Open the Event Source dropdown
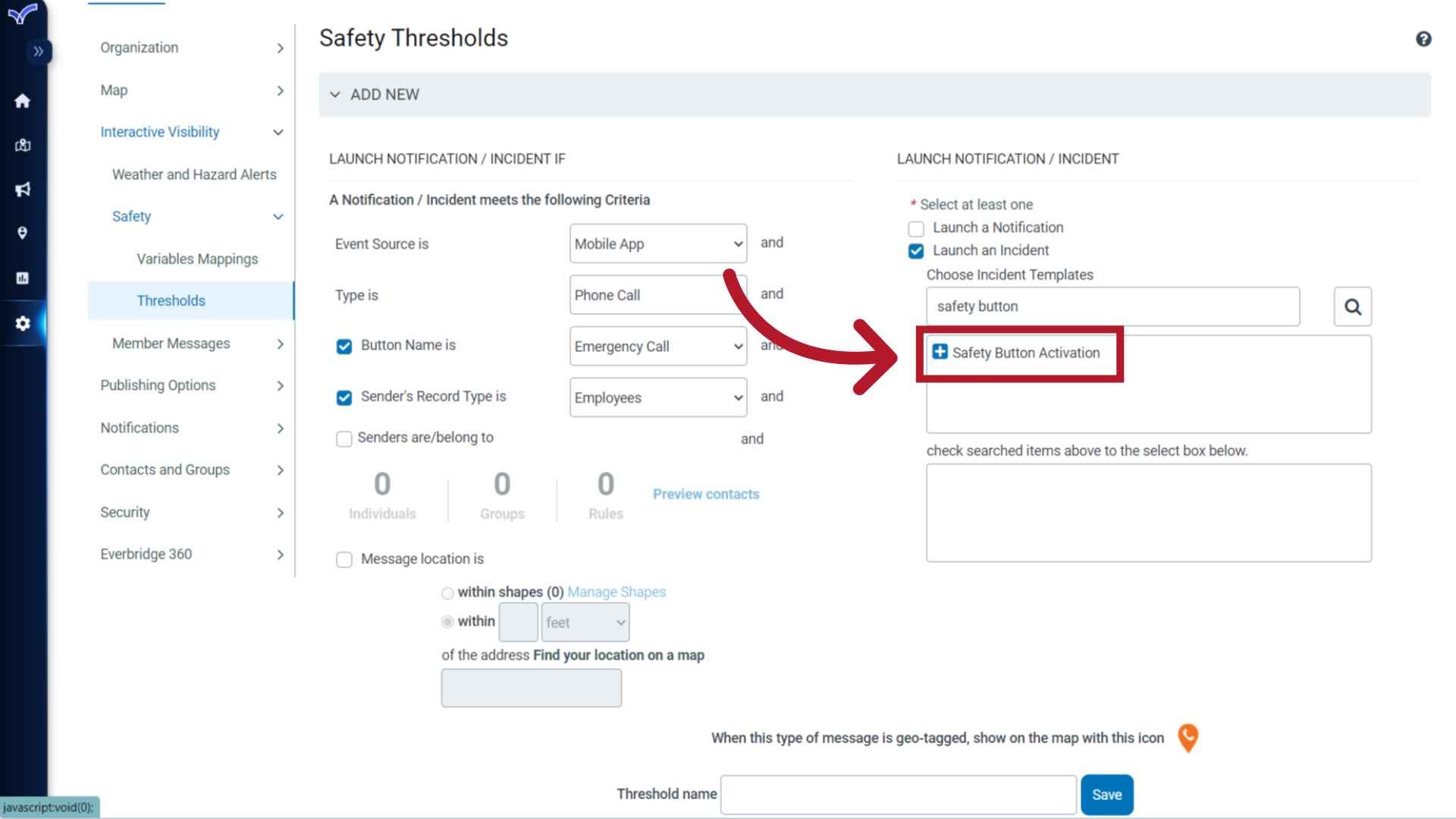Screen dimensions: 1456x819 [x=657, y=244]
